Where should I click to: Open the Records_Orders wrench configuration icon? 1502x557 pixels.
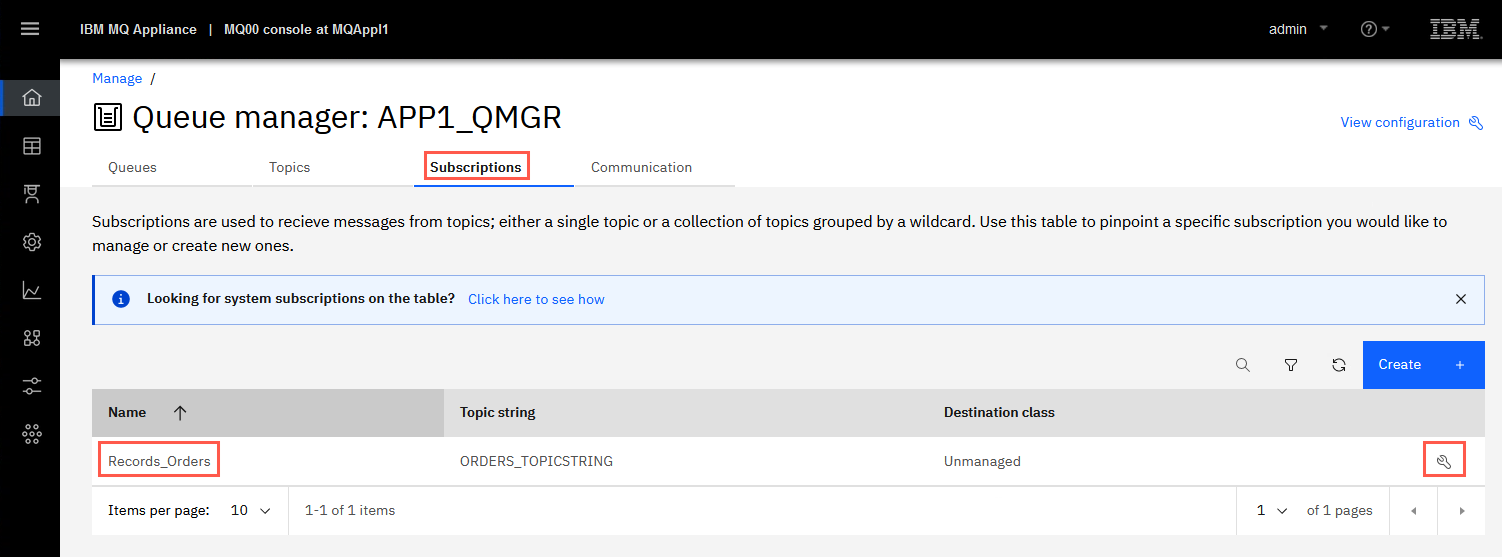[x=1443, y=461]
